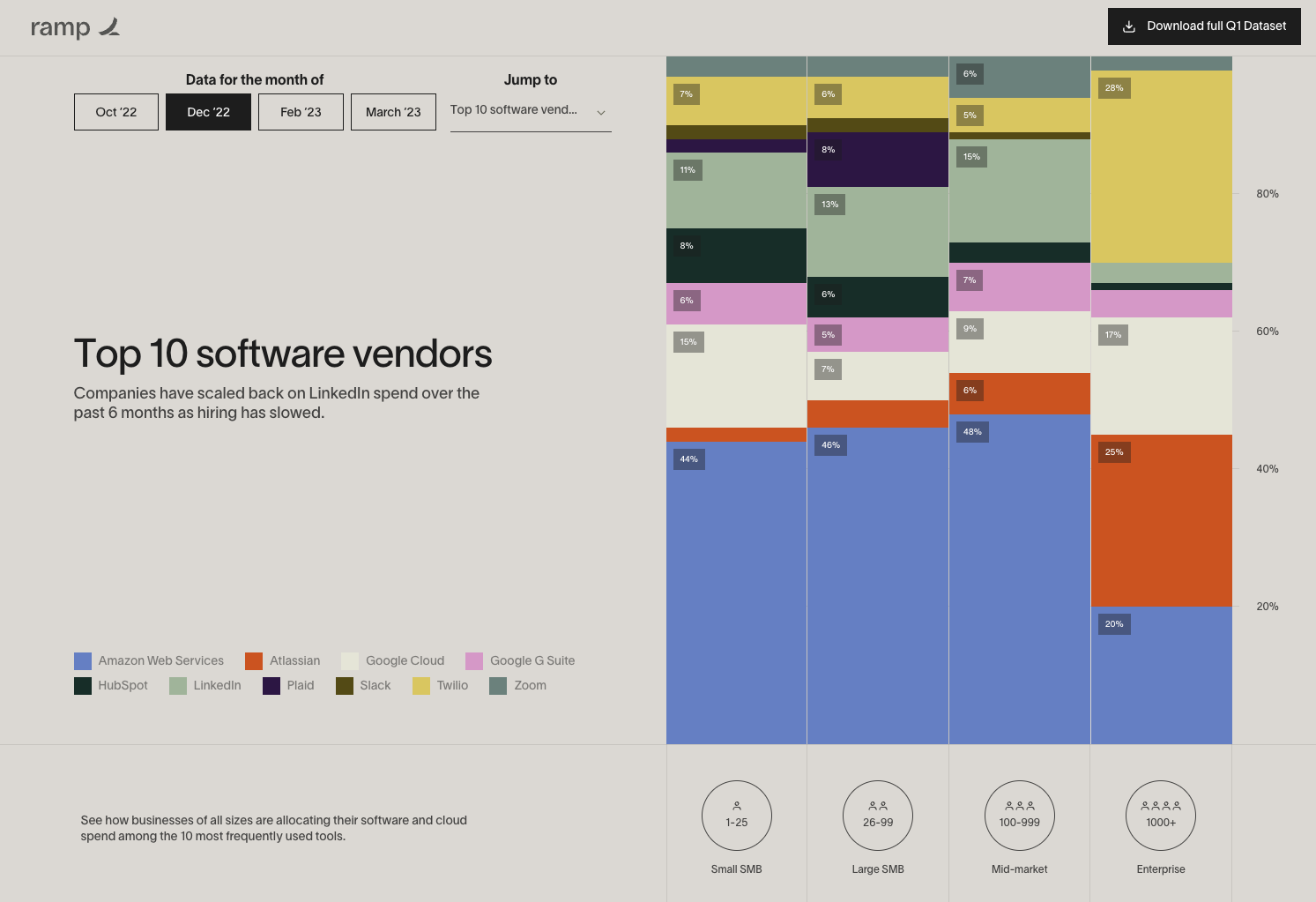This screenshot has height=902, width=1316.
Task: Click the 8% HubSpot label in Small SMB
Action: tap(687, 246)
